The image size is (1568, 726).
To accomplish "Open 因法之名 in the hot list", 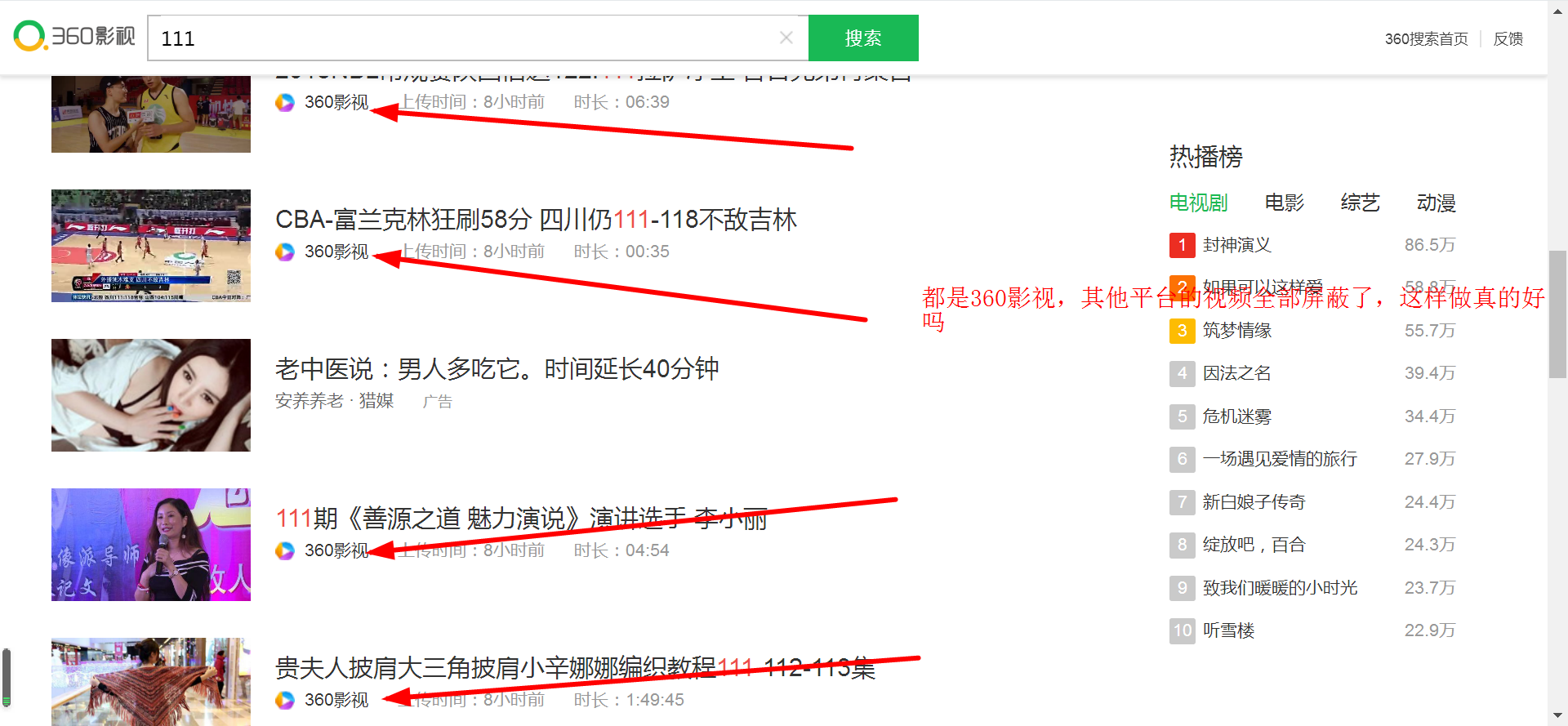I will [1236, 373].
